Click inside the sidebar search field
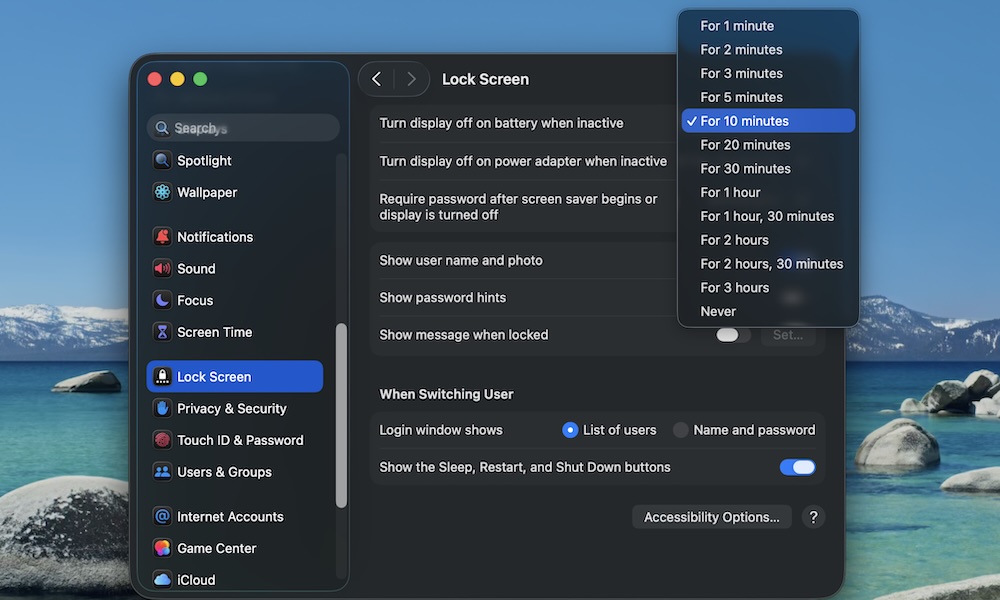 (242, 128)
